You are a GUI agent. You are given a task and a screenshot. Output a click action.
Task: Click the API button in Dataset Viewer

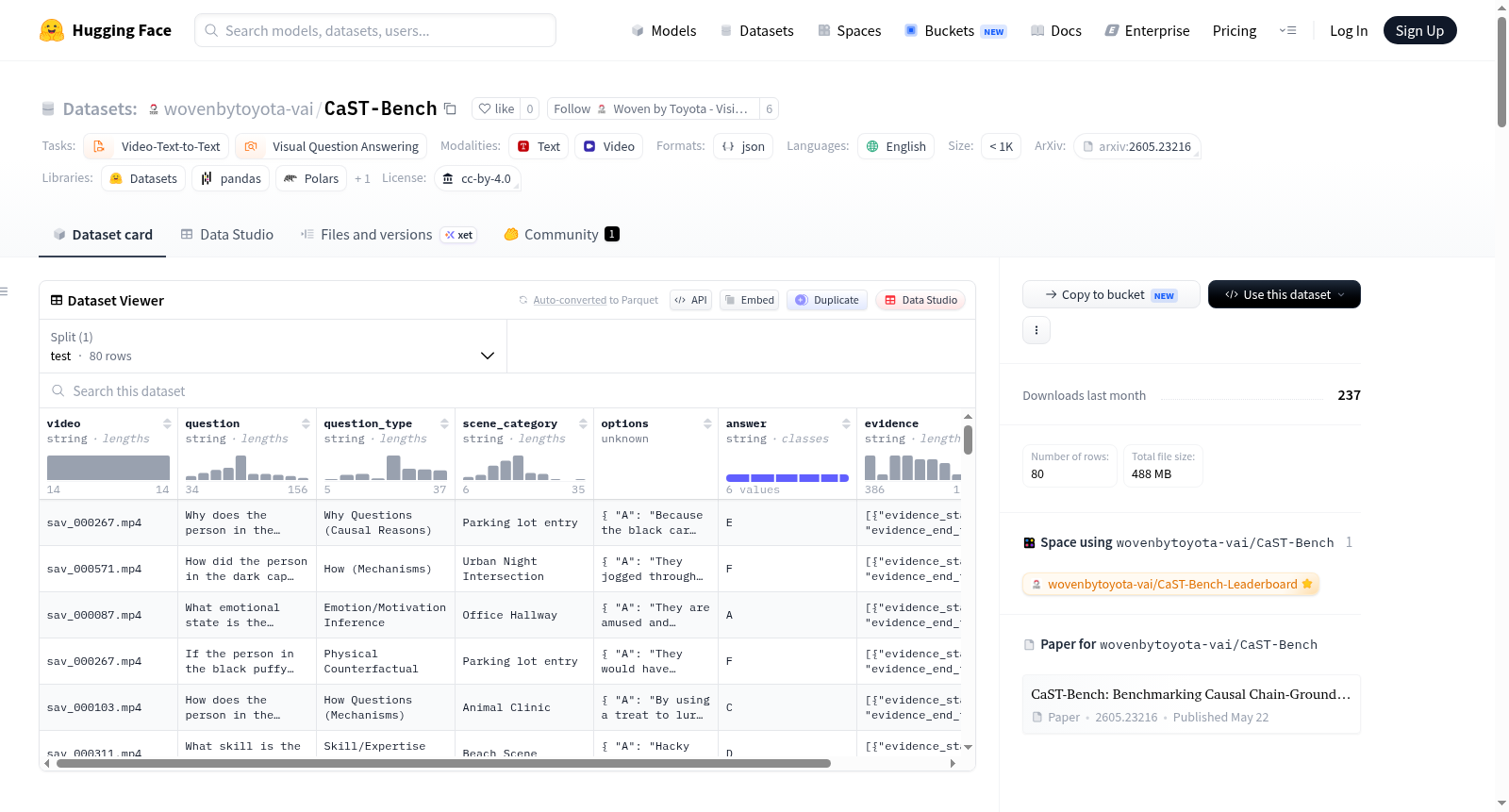point(690,300)
